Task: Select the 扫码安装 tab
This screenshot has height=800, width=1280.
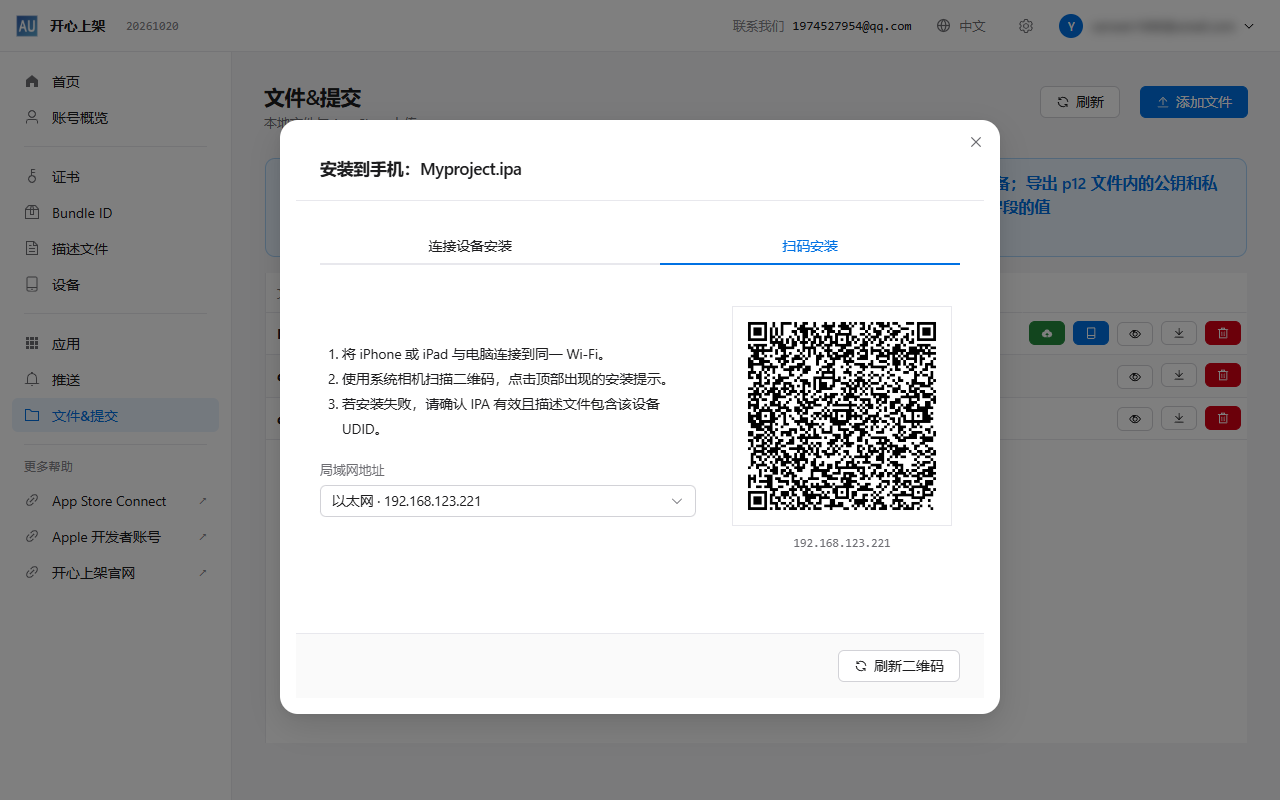Action: pyautogui.click(x=810, y=246)
